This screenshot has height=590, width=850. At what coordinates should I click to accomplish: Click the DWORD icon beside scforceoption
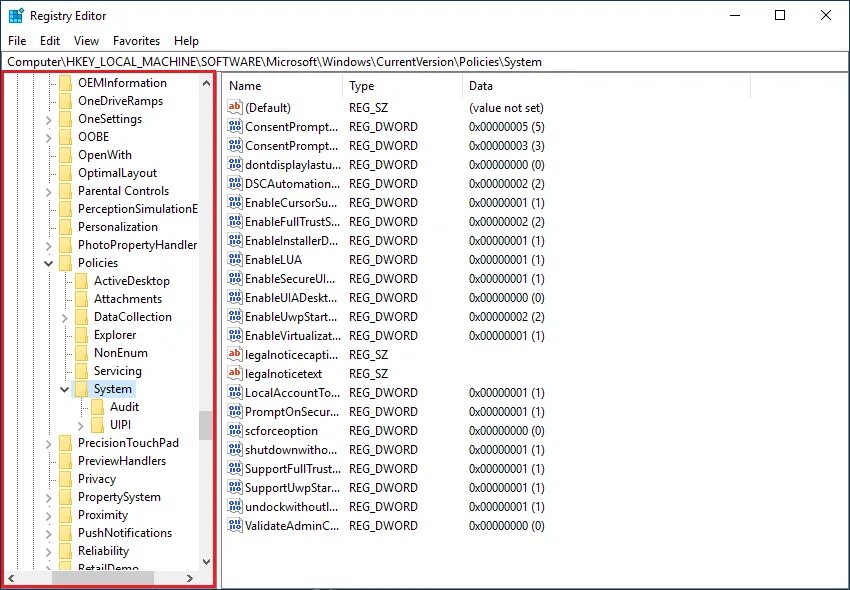pyautogui.click(x=235, y=431)
